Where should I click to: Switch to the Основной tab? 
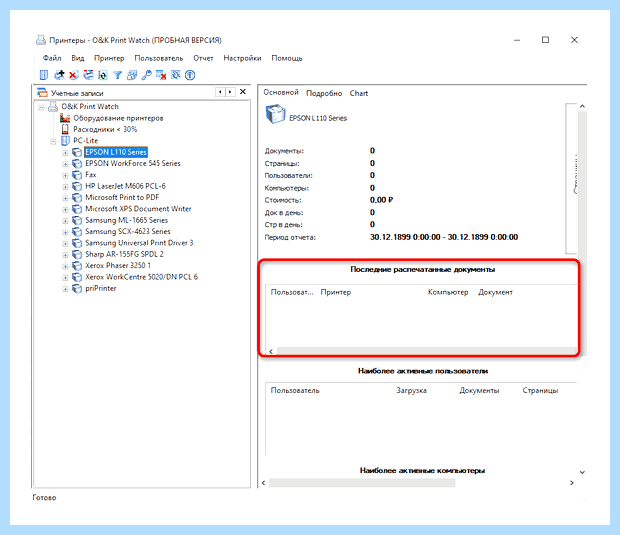pyautogui.click(x=281, y=92)
